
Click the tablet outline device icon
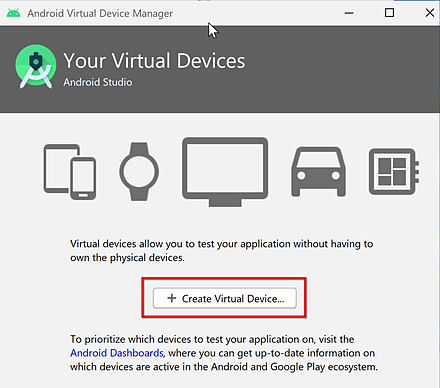pos(57,168)
